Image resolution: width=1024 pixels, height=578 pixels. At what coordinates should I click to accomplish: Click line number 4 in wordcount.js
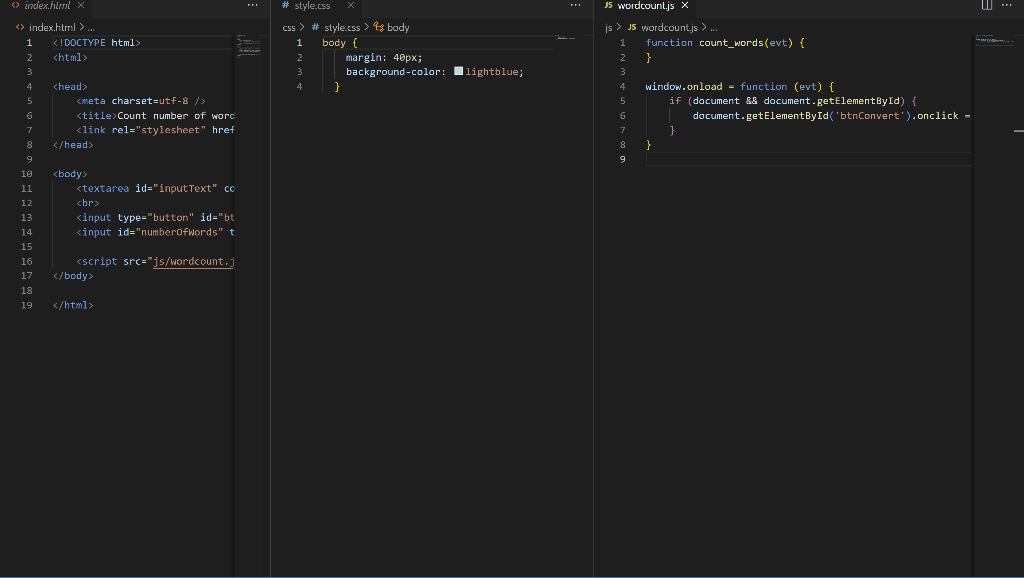(x=622, y=86)
